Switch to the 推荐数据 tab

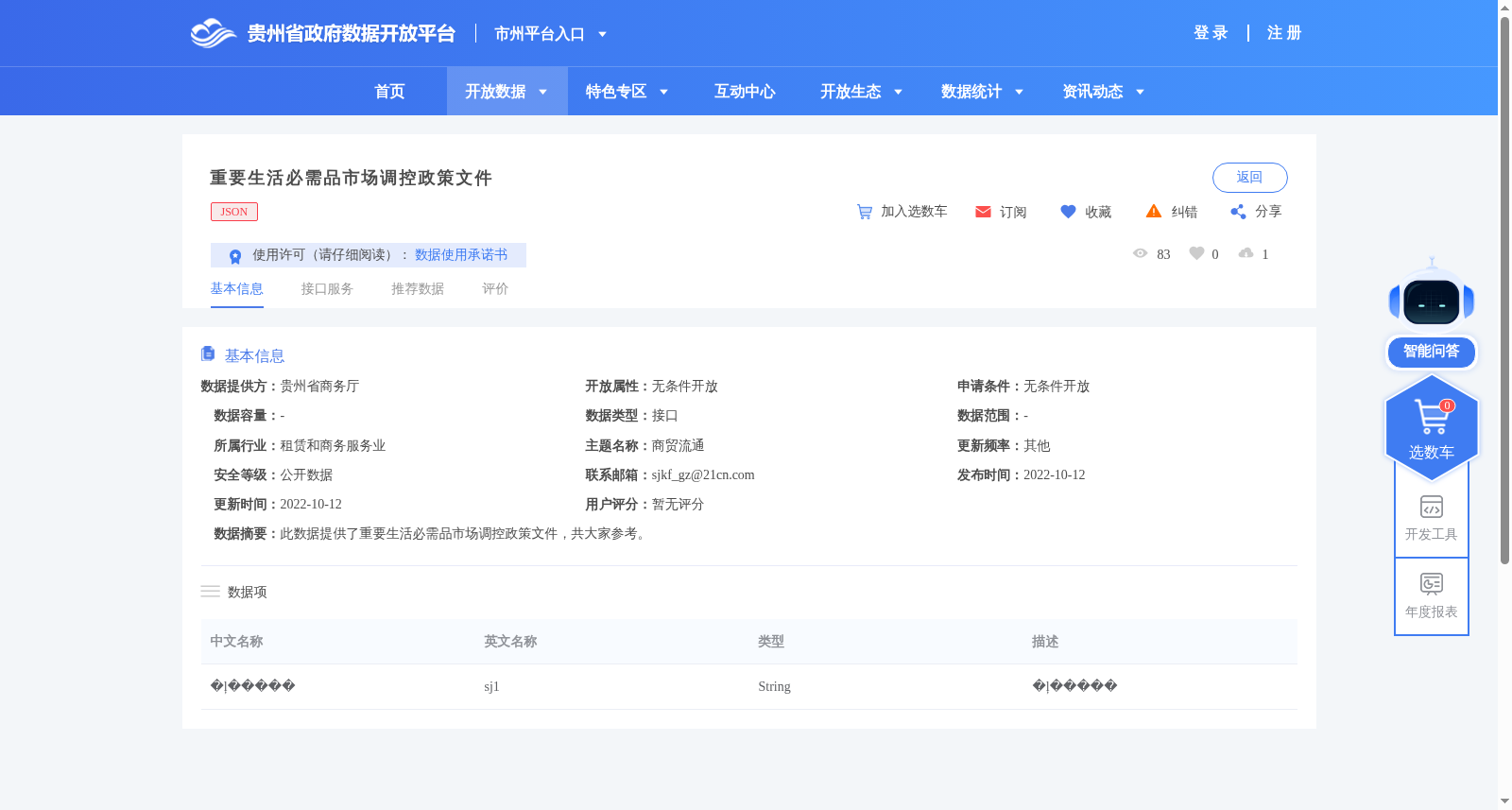pyautogui.click(x=418, y=289)
